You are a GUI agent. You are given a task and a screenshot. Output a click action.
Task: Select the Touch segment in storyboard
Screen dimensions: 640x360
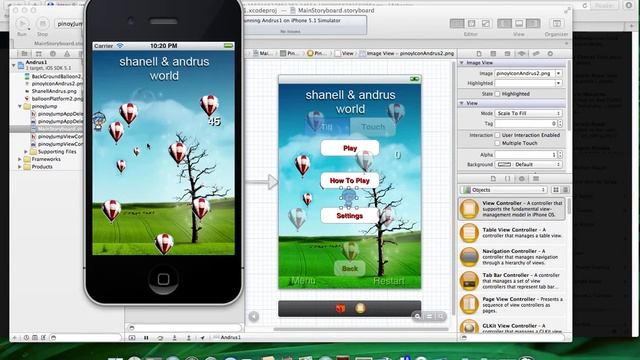coord(373,127)
